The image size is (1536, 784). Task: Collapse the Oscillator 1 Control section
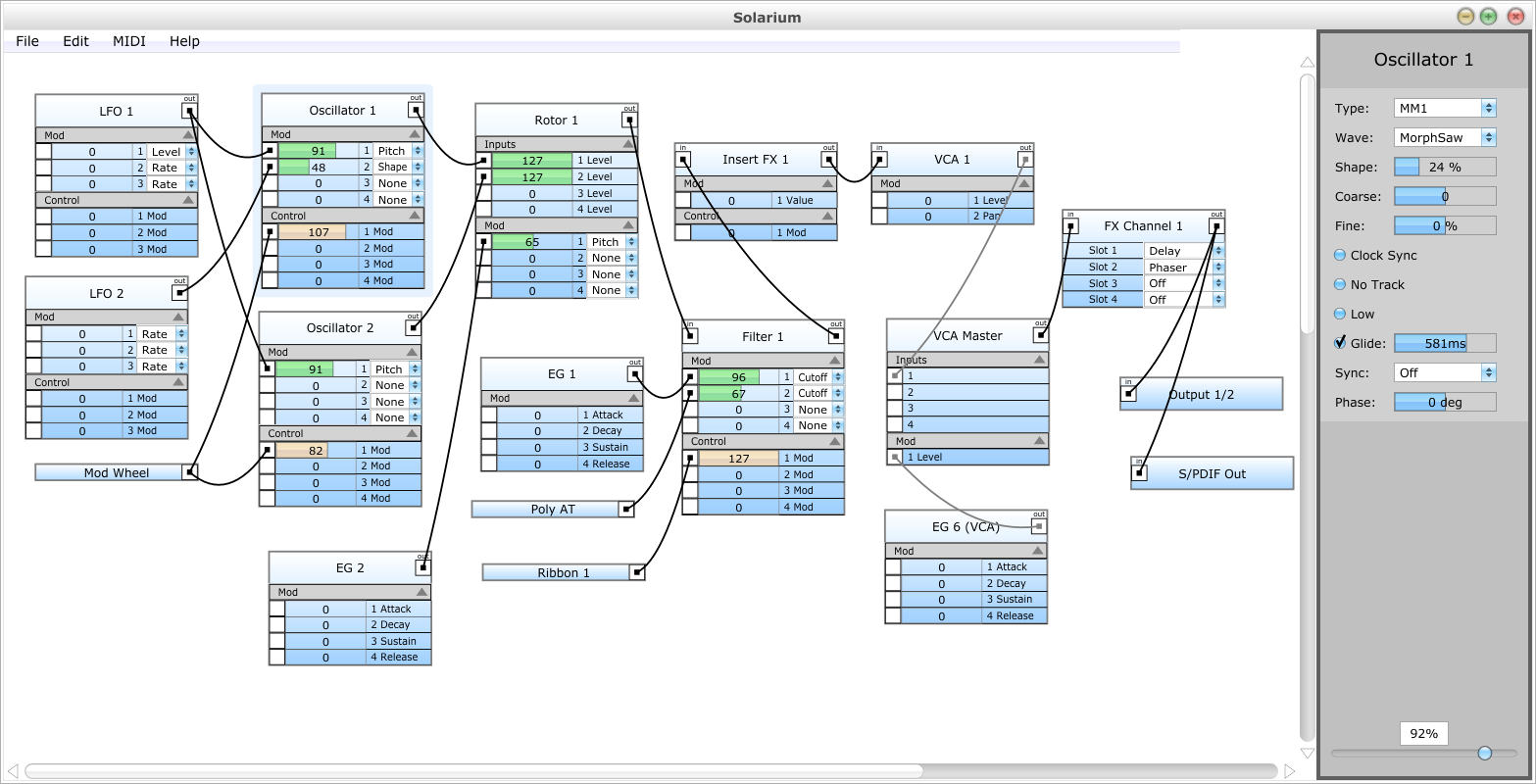[x=415, y=216]
